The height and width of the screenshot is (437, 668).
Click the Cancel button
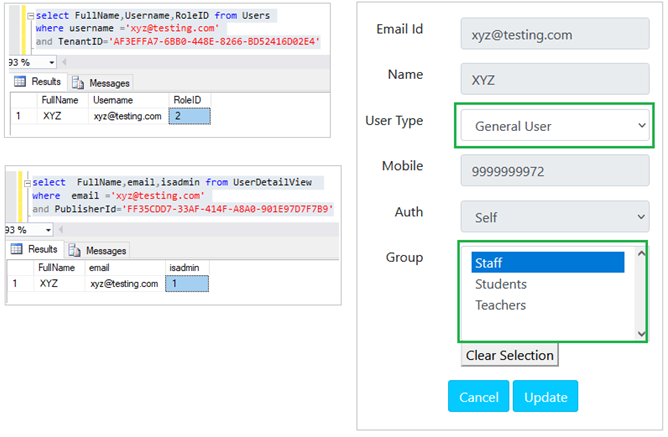click(x=478, y=397)
